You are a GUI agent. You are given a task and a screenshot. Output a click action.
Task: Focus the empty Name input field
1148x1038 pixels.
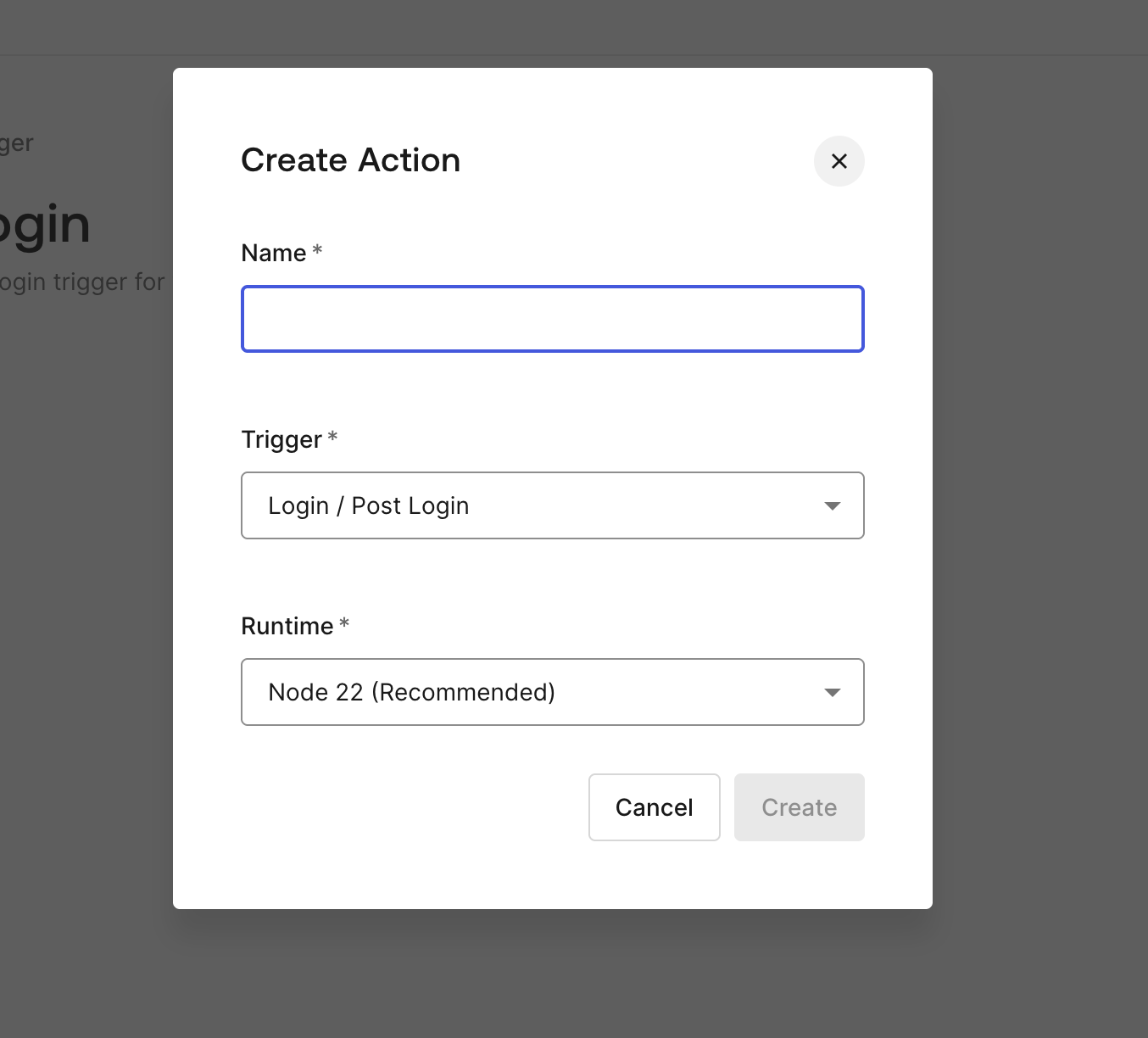click(552, 319)
